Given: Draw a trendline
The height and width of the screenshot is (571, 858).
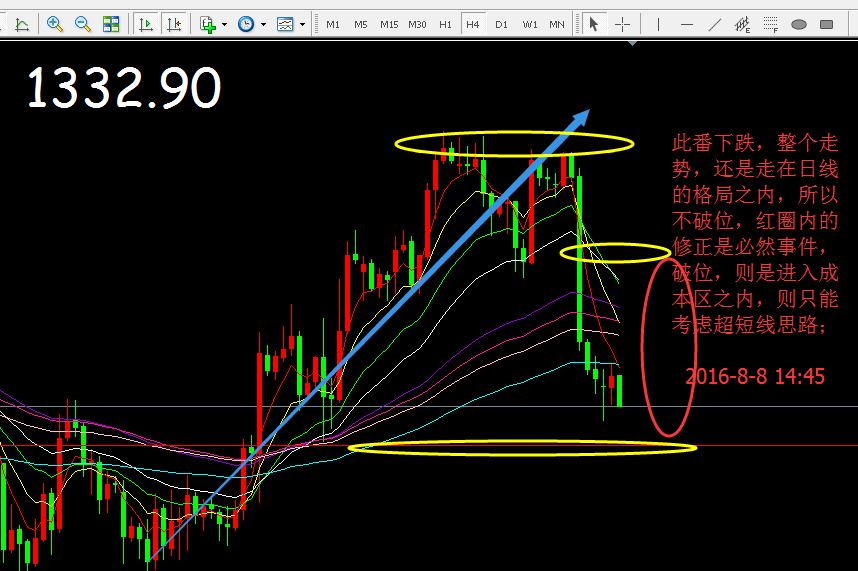Looking at the screenshot, I should click(x=715, y=25).
